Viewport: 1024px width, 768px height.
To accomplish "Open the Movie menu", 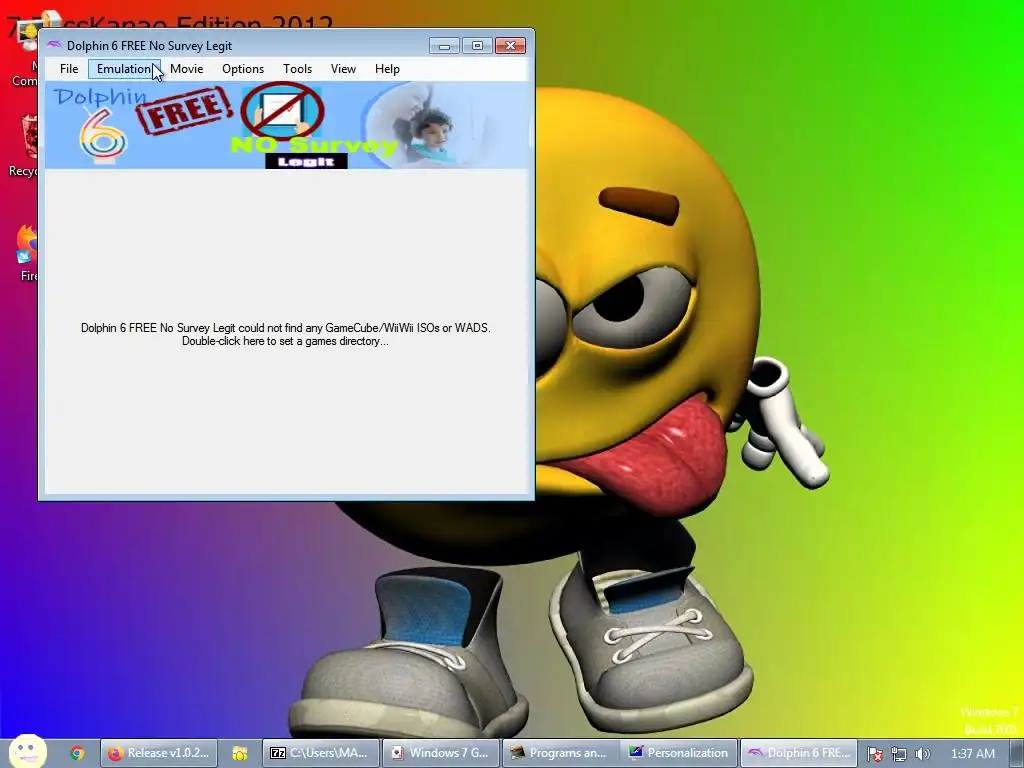I will click(x=187, y=69).
